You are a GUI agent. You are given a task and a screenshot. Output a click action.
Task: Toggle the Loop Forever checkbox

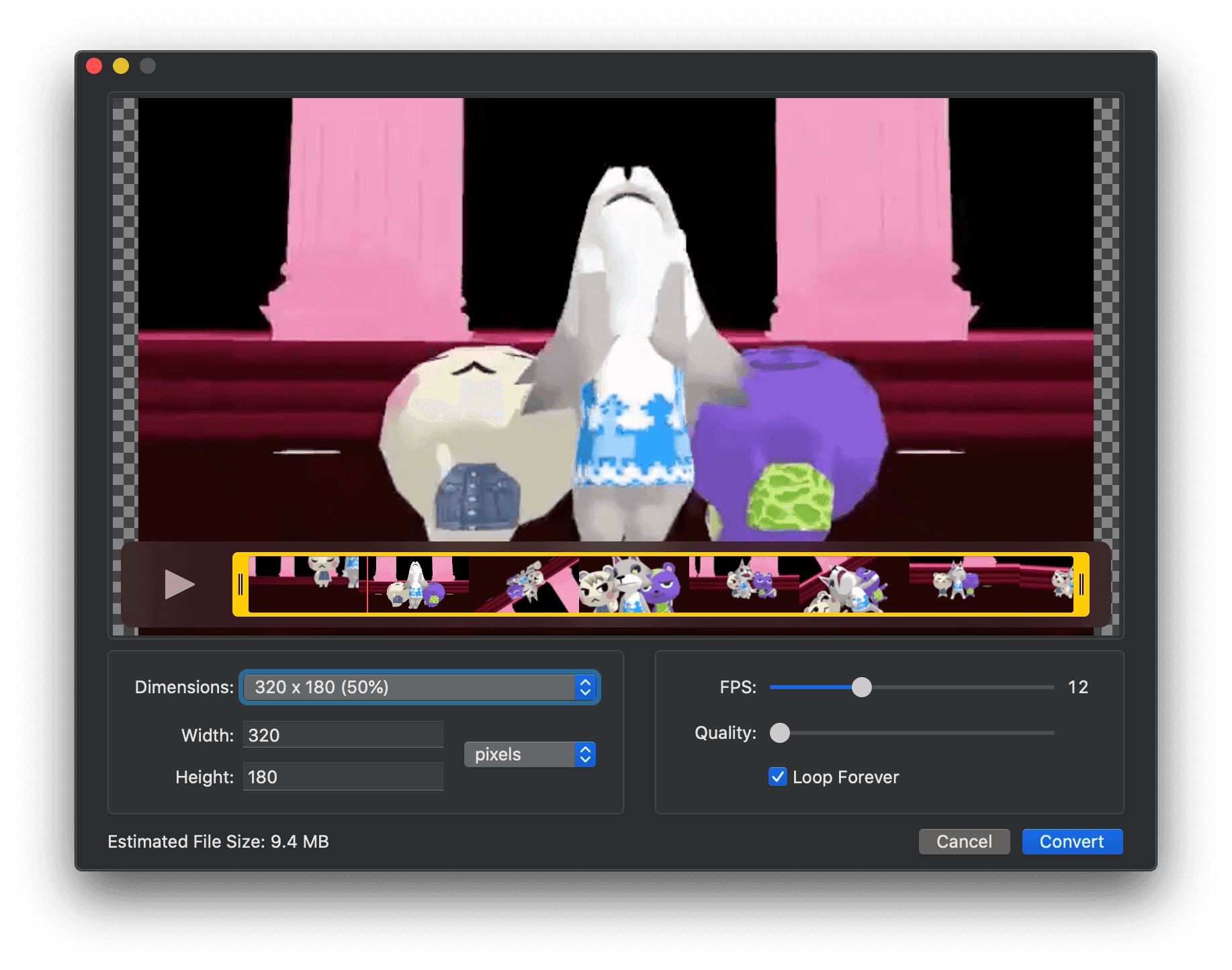[x=778, y=777]
